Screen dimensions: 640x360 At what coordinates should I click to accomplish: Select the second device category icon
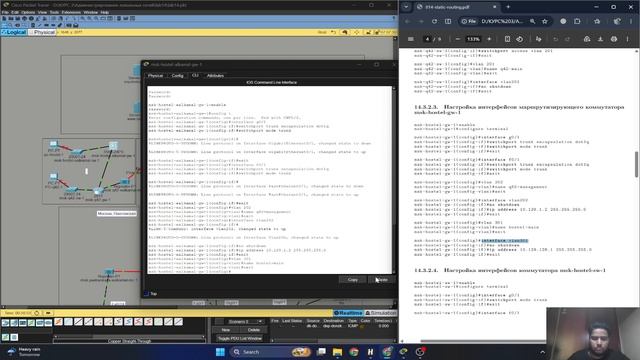pos(14,323)
